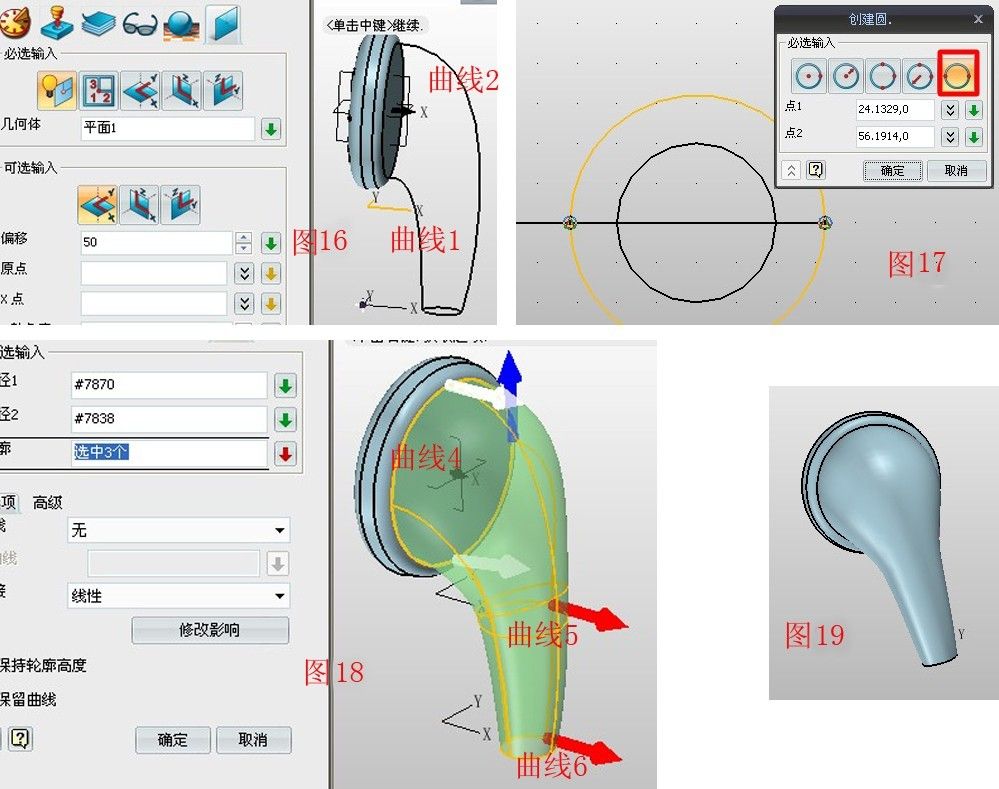Expand options next to 点1 field
Screen dimensions: 999x789
[950, 110]
